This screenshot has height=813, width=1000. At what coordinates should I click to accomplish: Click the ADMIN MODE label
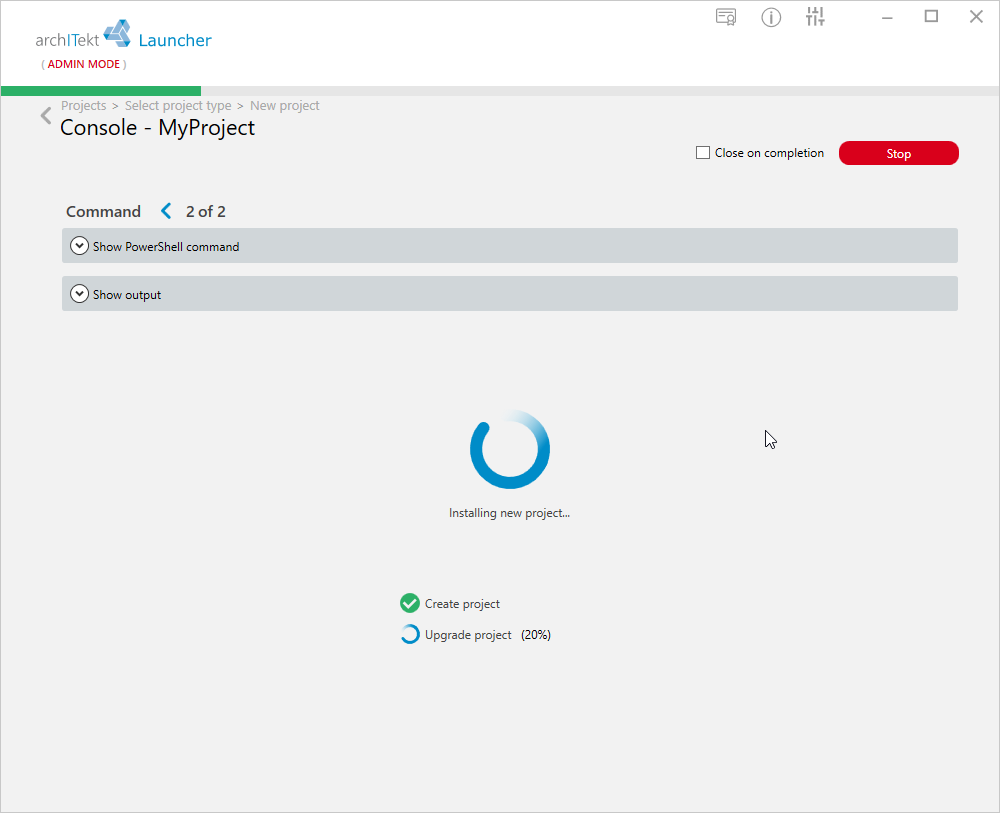(84, 64)
